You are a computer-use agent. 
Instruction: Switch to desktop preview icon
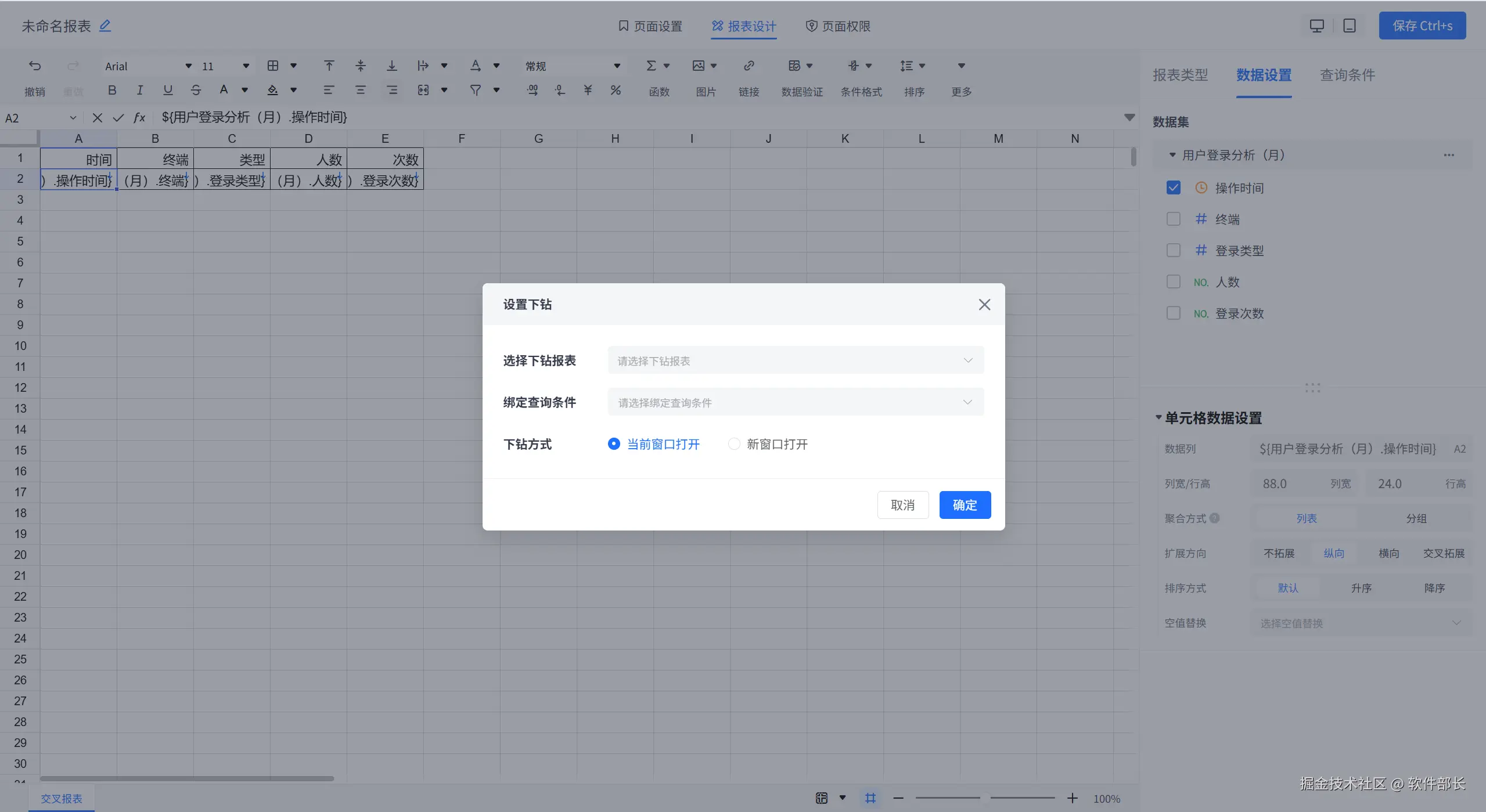point(1316,26)
